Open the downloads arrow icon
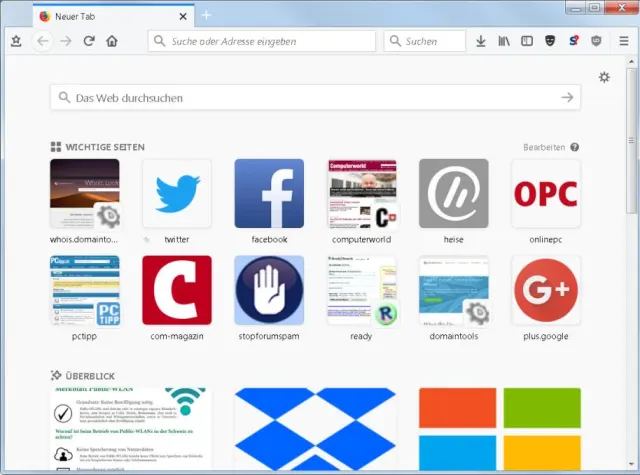 (481, 41)
